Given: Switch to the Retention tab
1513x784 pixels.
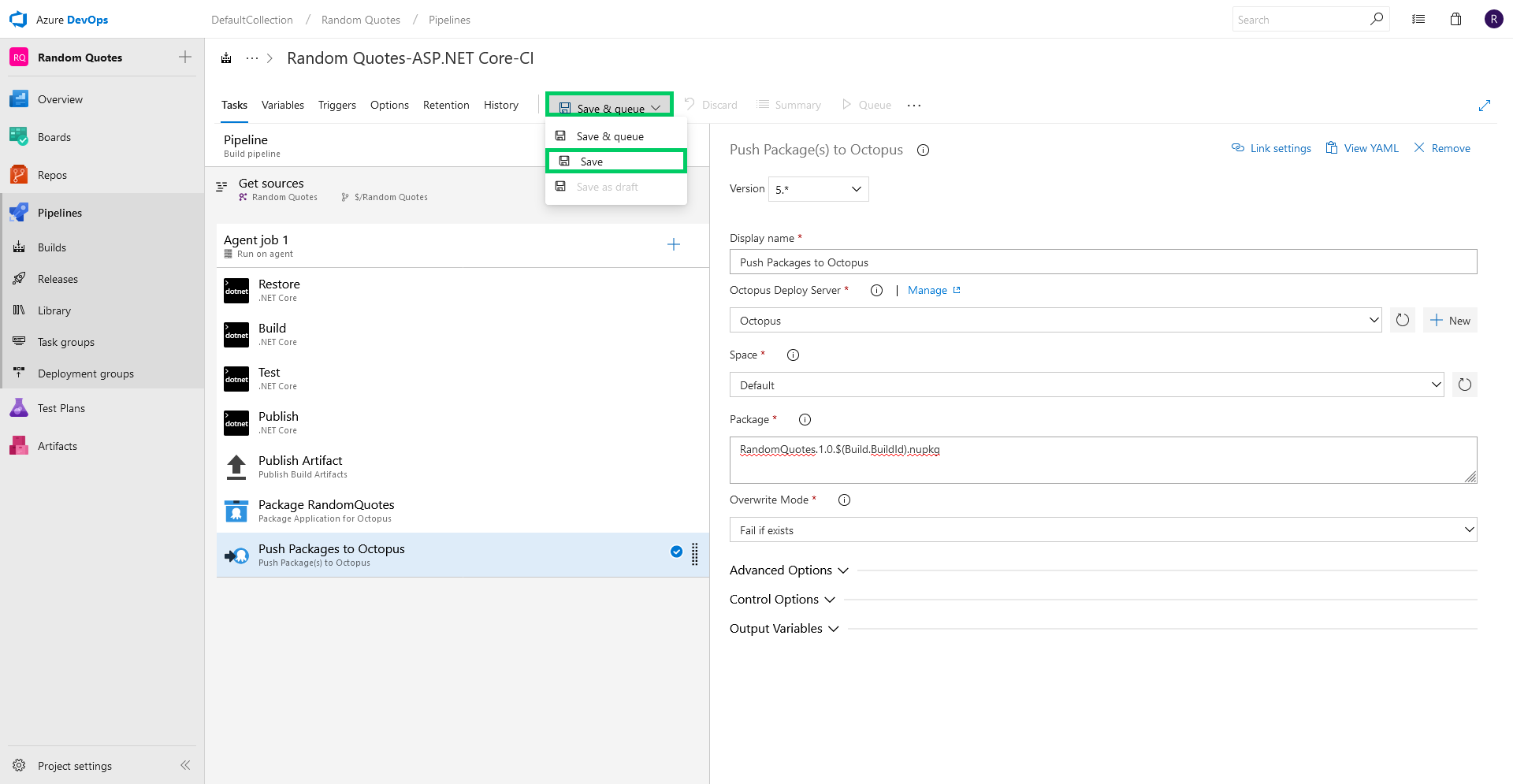Looking at the screenshot, I should pos(446,105).
